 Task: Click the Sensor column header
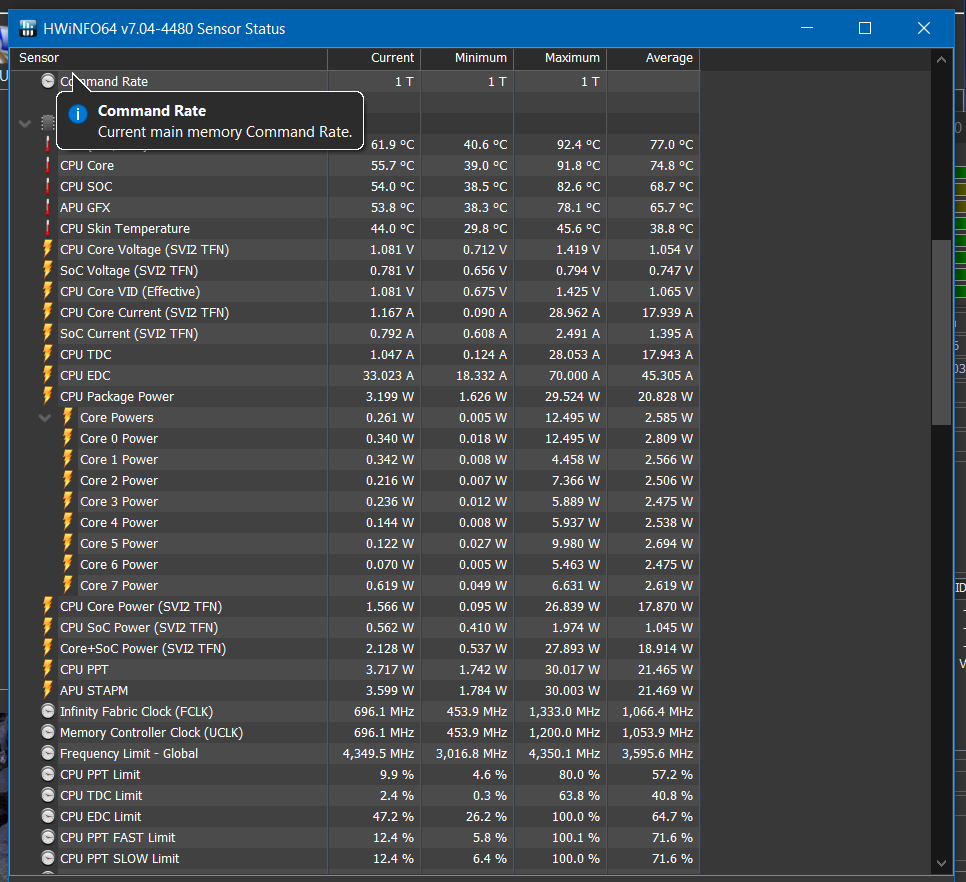coord(168,58)
